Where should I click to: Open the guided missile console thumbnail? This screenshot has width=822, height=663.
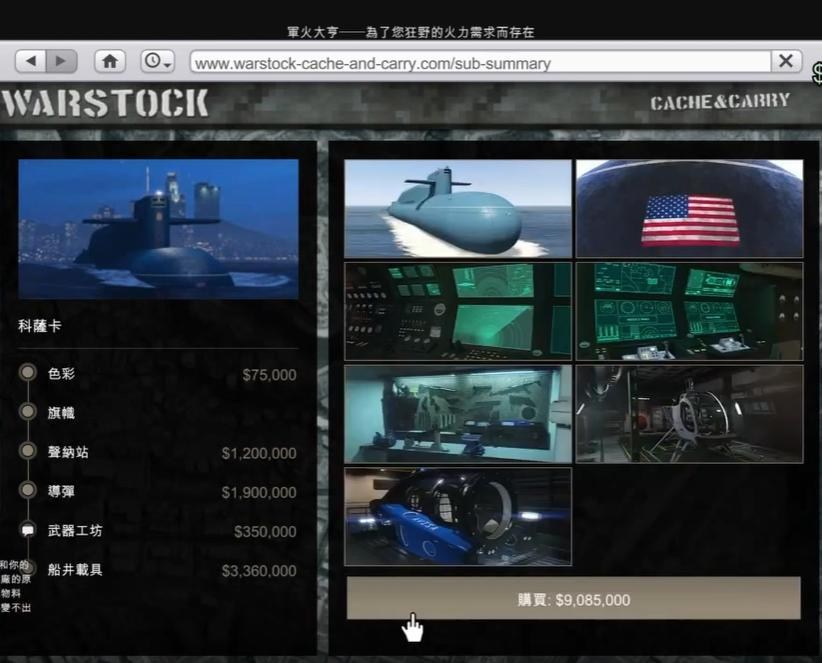(x=689, y=311)
